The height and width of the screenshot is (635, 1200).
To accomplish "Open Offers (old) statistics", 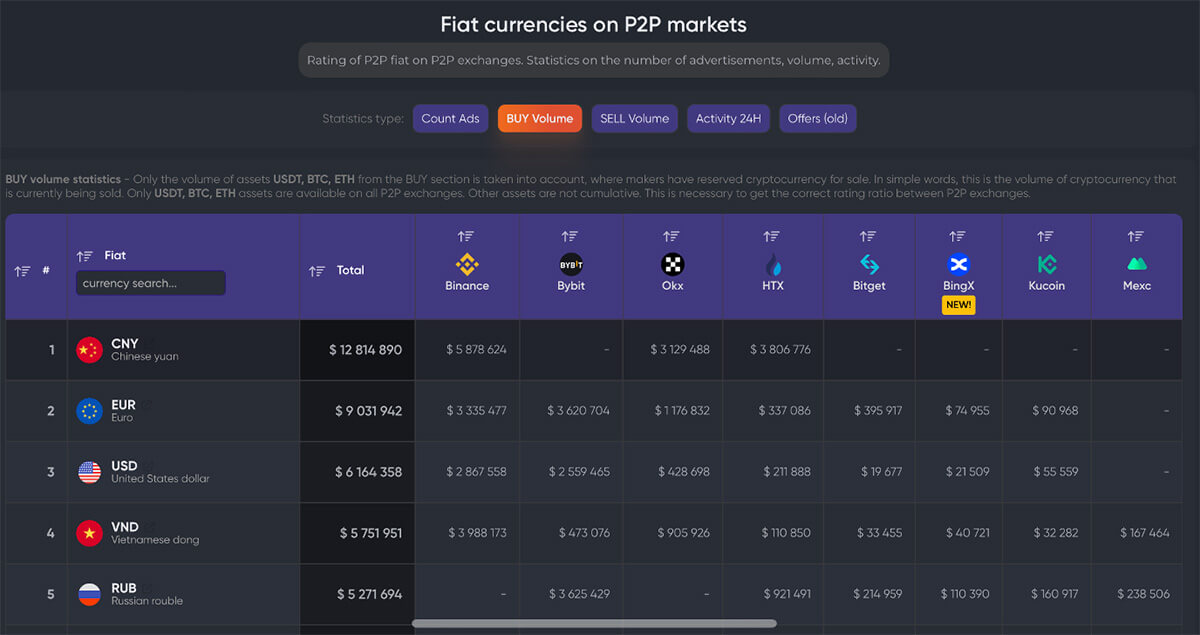I will click(x=817, y=118).
